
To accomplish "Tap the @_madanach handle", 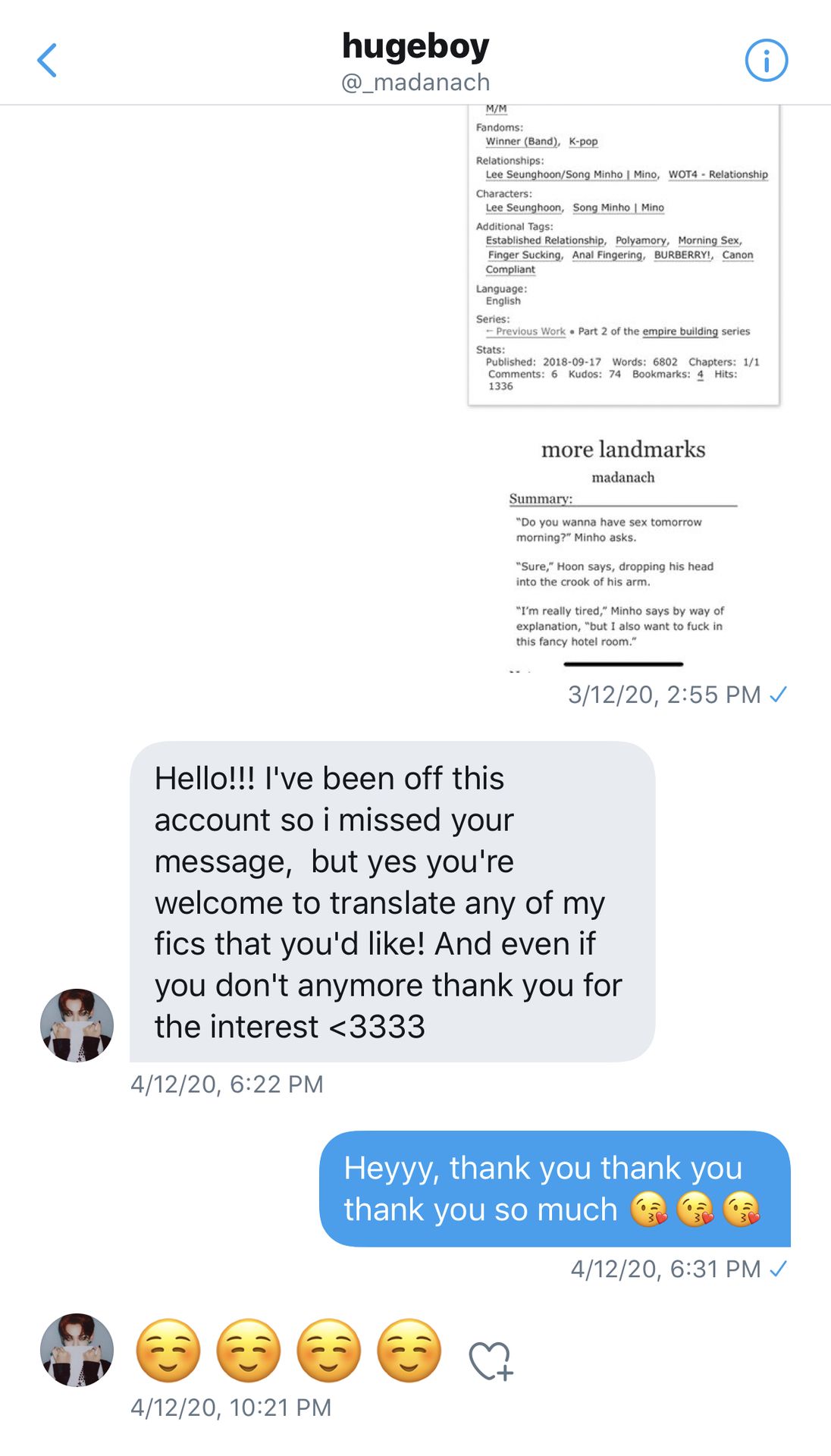I will tap(415, 82).
